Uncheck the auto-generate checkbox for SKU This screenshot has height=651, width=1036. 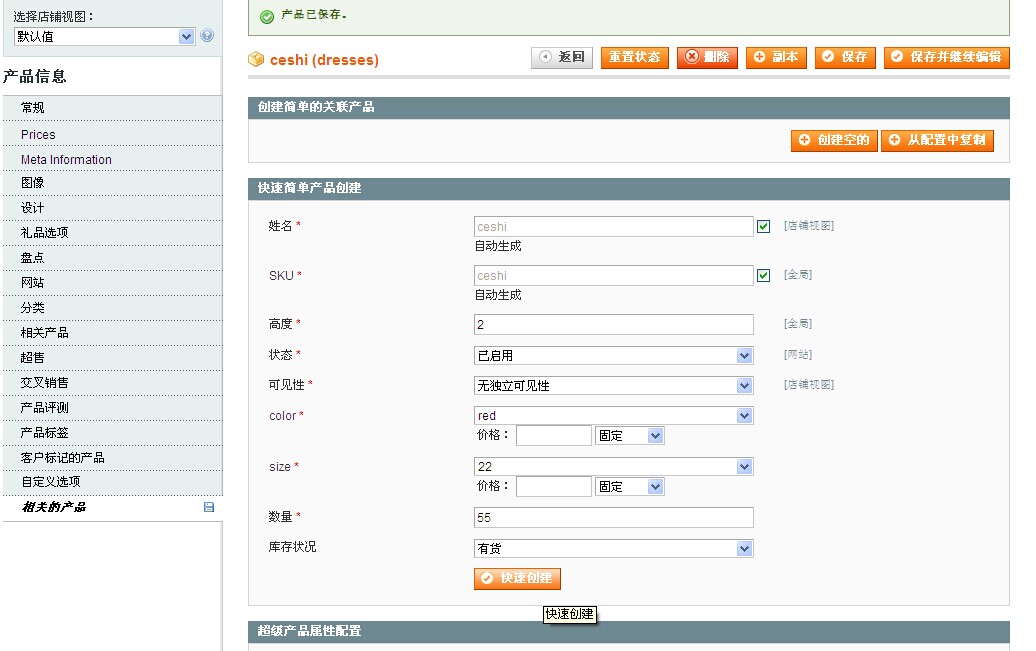coord(764,275)
